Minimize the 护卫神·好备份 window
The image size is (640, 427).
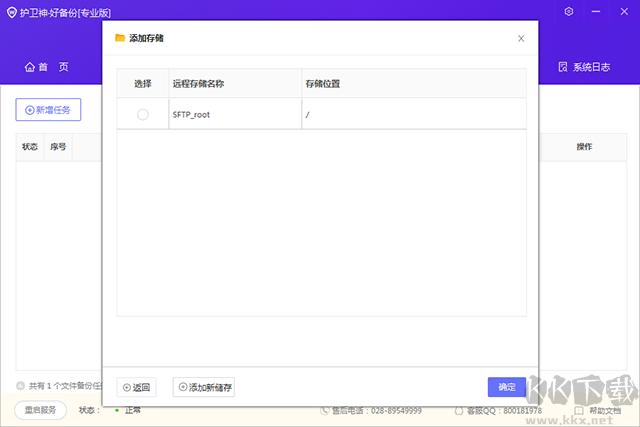tap(596, 11)
